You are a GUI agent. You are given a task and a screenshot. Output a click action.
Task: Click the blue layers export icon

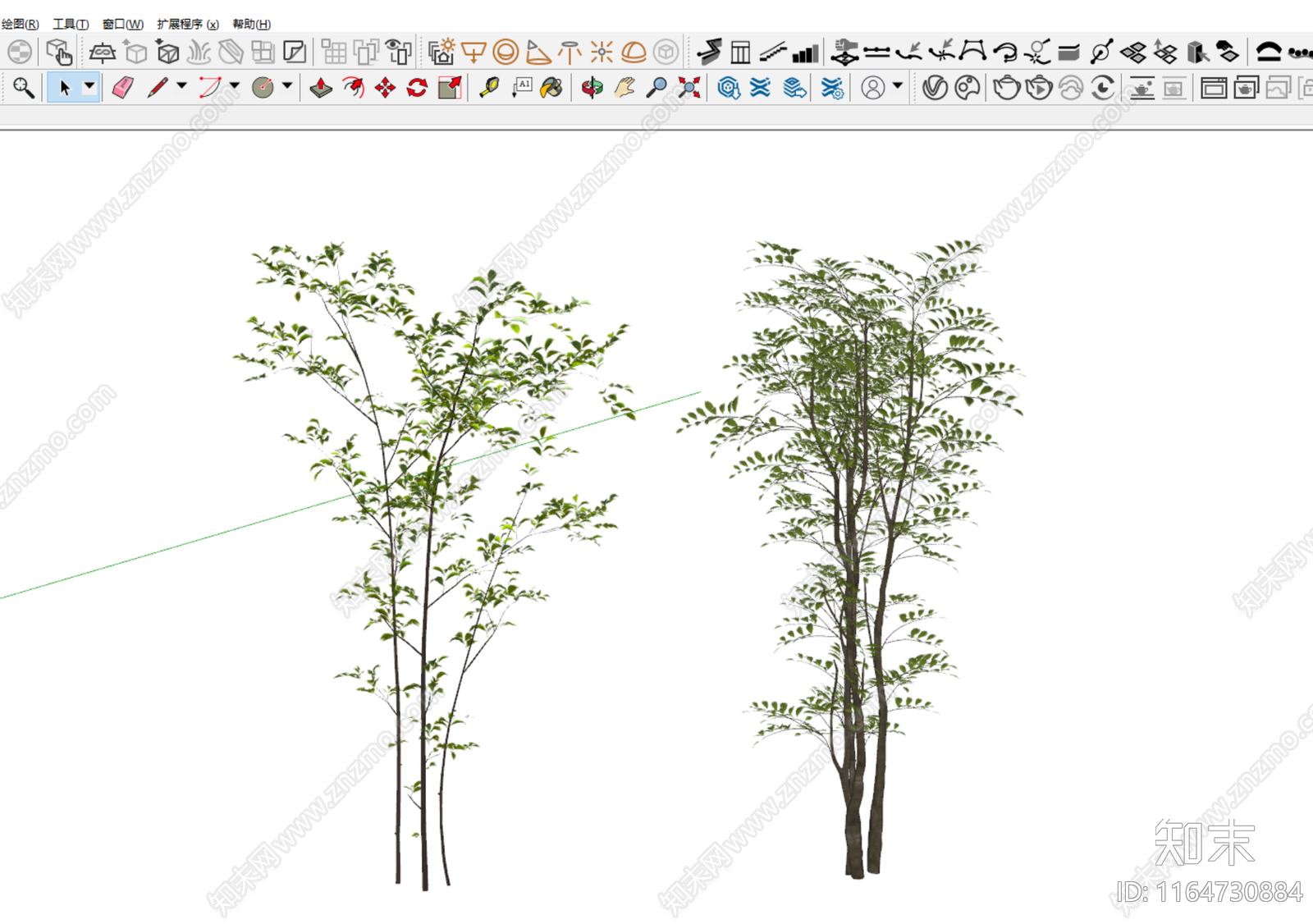point(794,88)
